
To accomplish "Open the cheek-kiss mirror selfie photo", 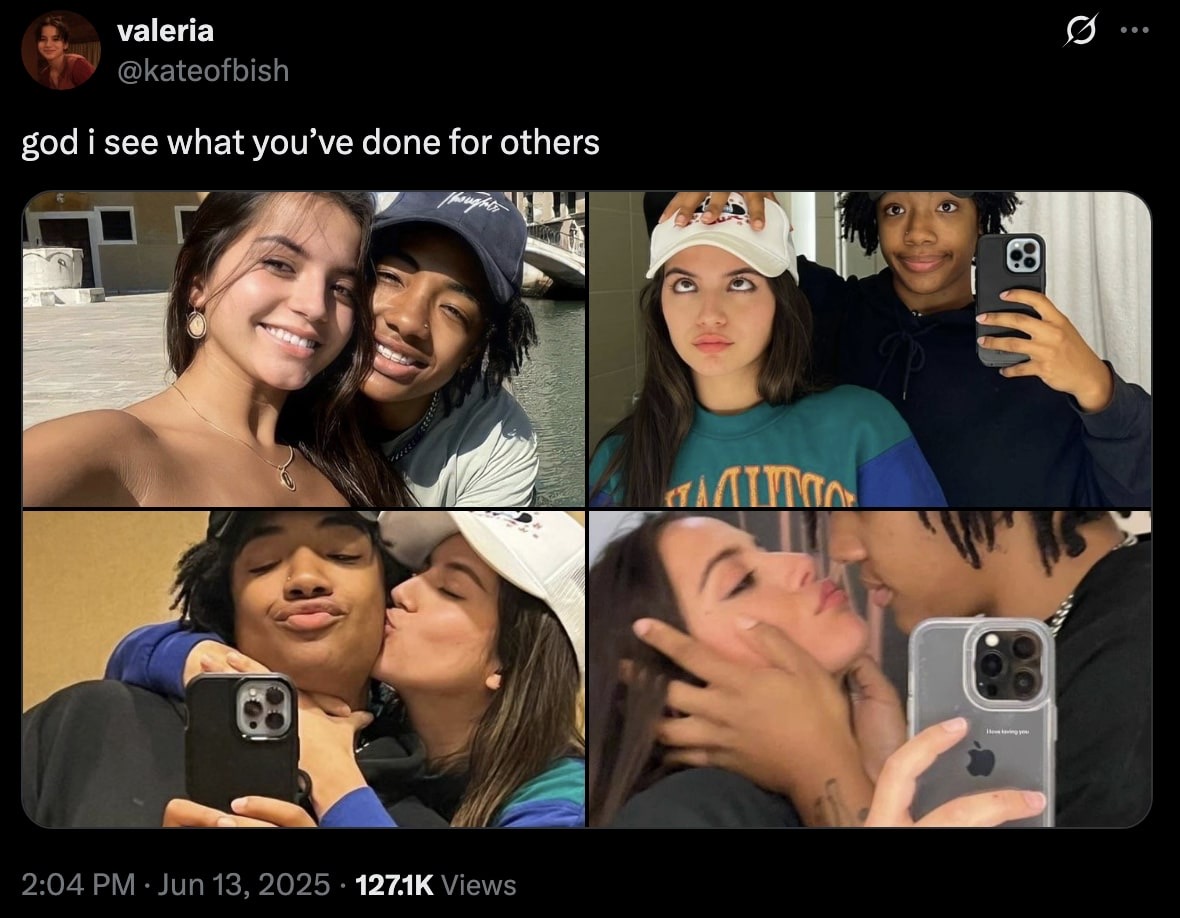I will click(x=304, y=669).
